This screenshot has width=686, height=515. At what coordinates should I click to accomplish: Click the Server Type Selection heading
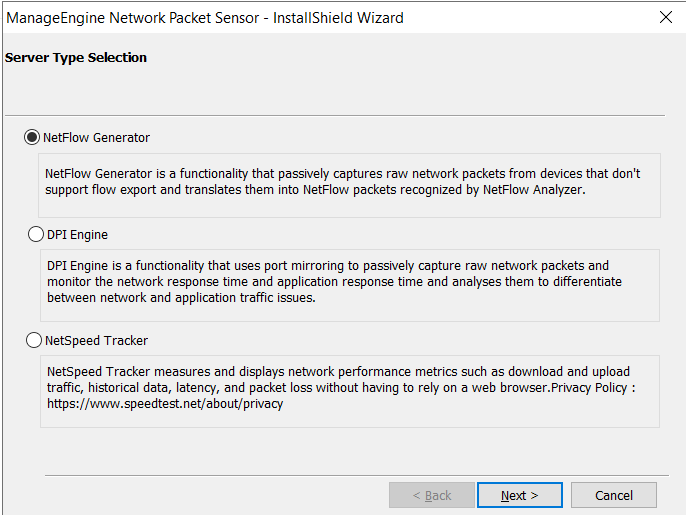[x=76, y=58]
